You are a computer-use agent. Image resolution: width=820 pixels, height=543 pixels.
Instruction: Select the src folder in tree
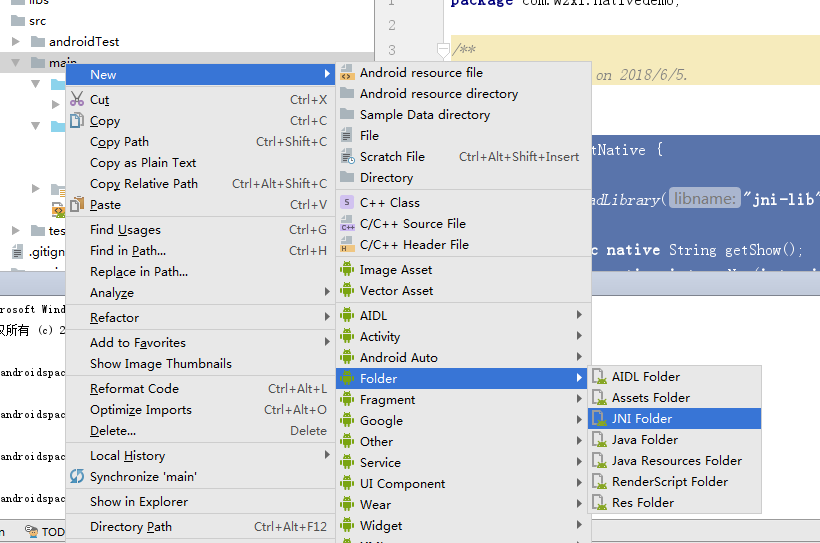(x=29, y=21)
